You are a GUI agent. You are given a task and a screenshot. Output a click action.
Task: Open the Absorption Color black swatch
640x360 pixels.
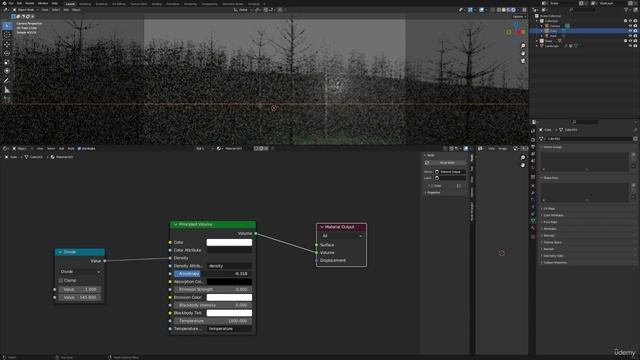tap(229, 281)
